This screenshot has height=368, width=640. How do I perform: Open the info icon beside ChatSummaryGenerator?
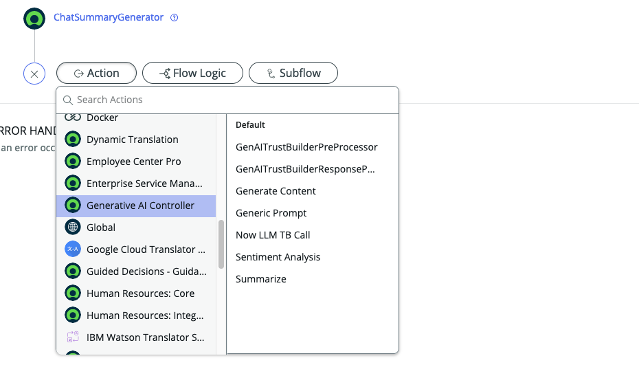coord(174,18)
